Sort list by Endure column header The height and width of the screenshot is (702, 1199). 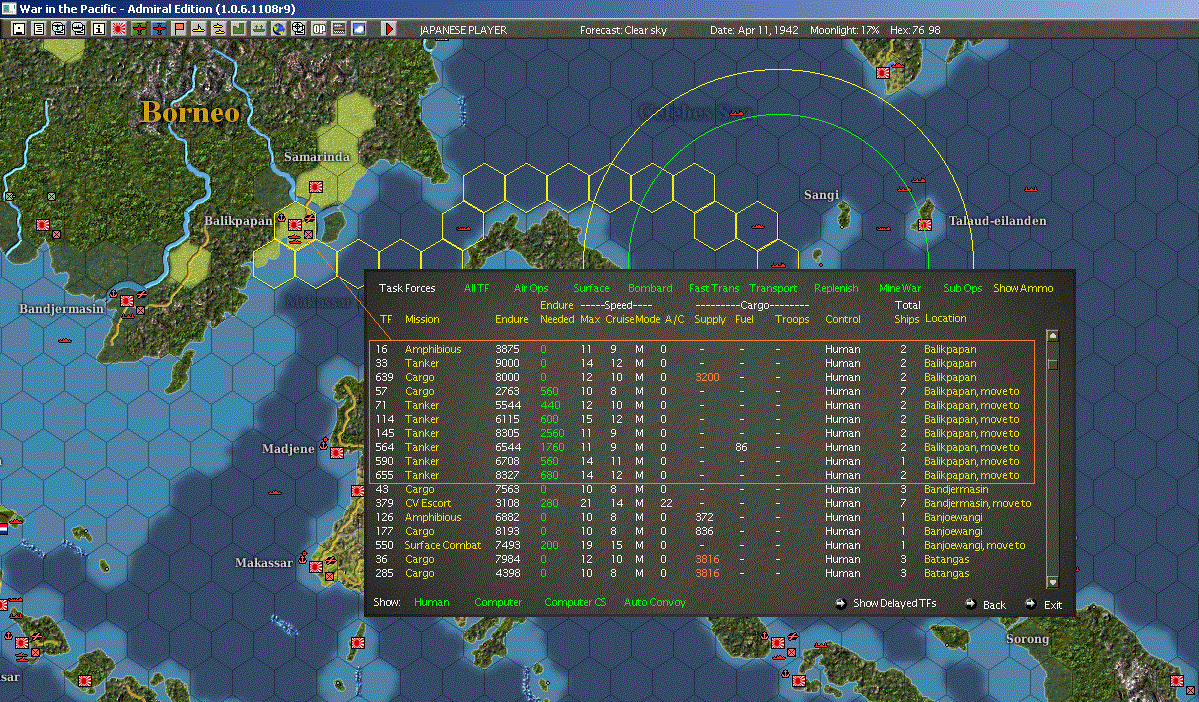click(512, 319)
